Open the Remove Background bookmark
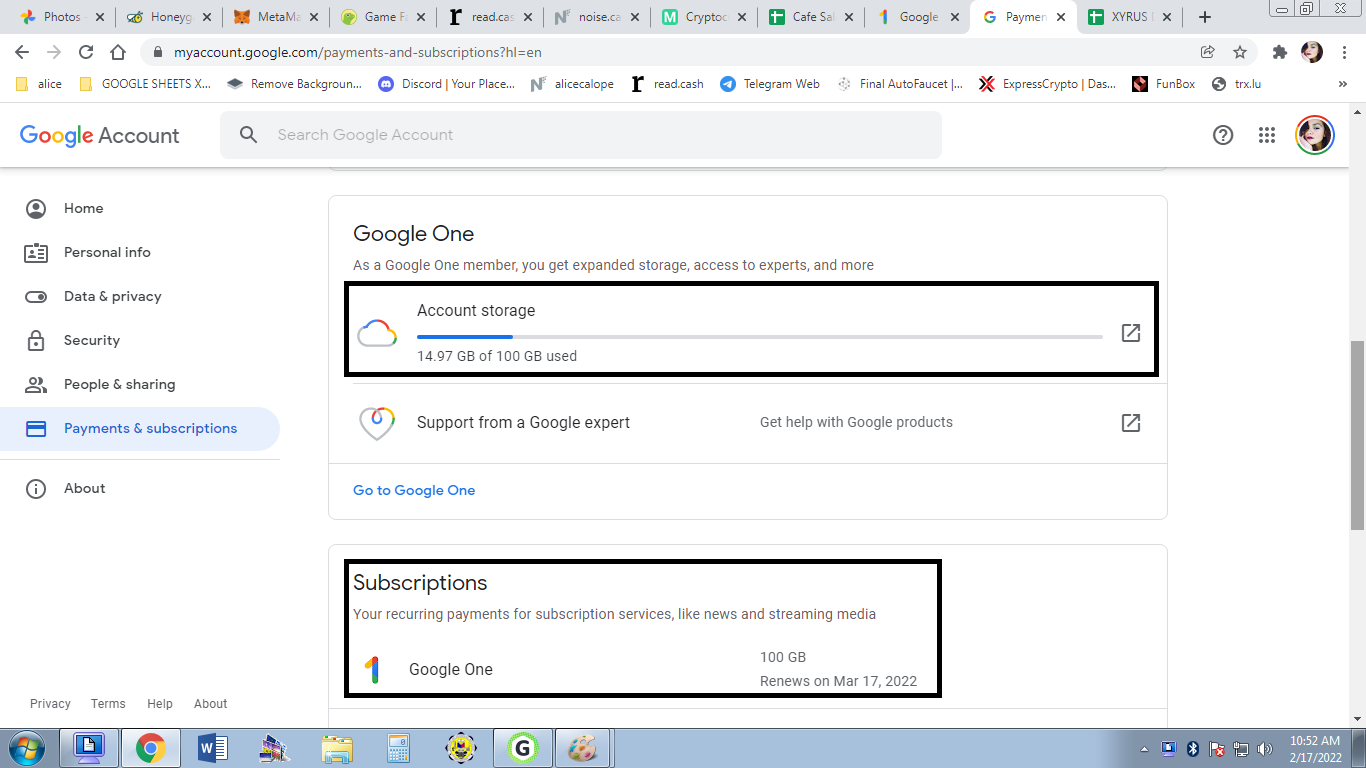The image size is (1366, 768). (295, 84)
